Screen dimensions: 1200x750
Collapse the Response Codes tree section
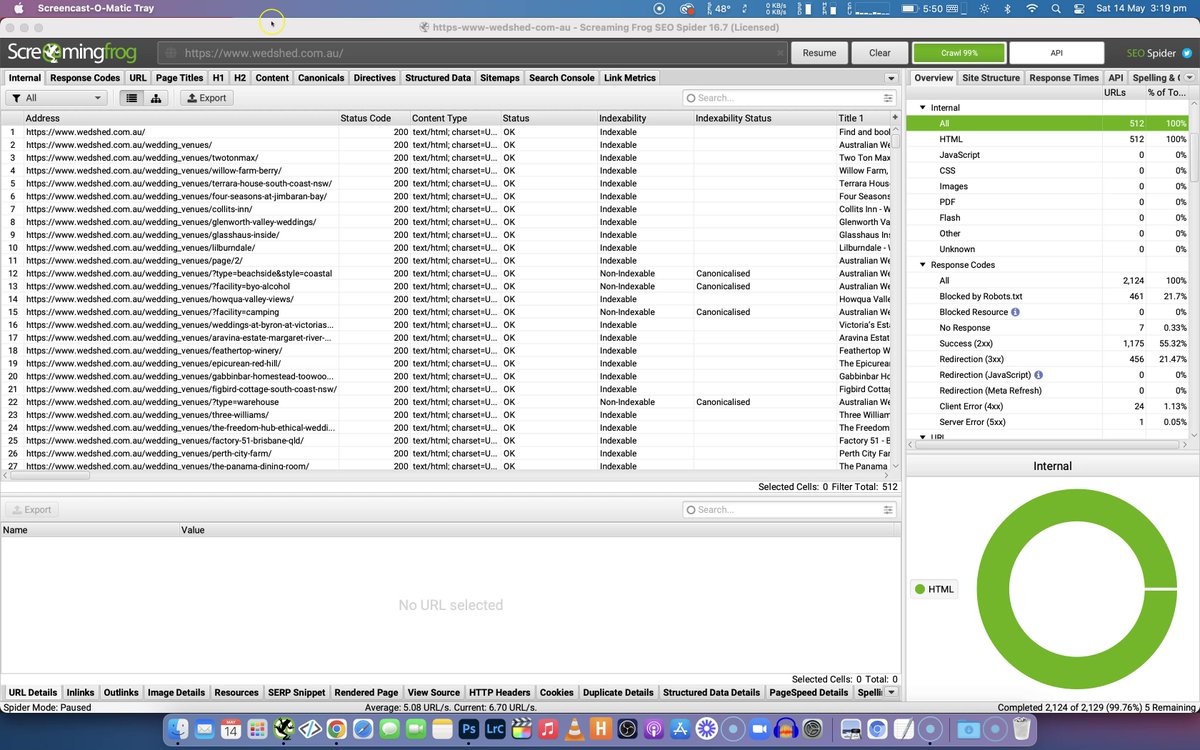pyautogui.click(x=922, y=265)
